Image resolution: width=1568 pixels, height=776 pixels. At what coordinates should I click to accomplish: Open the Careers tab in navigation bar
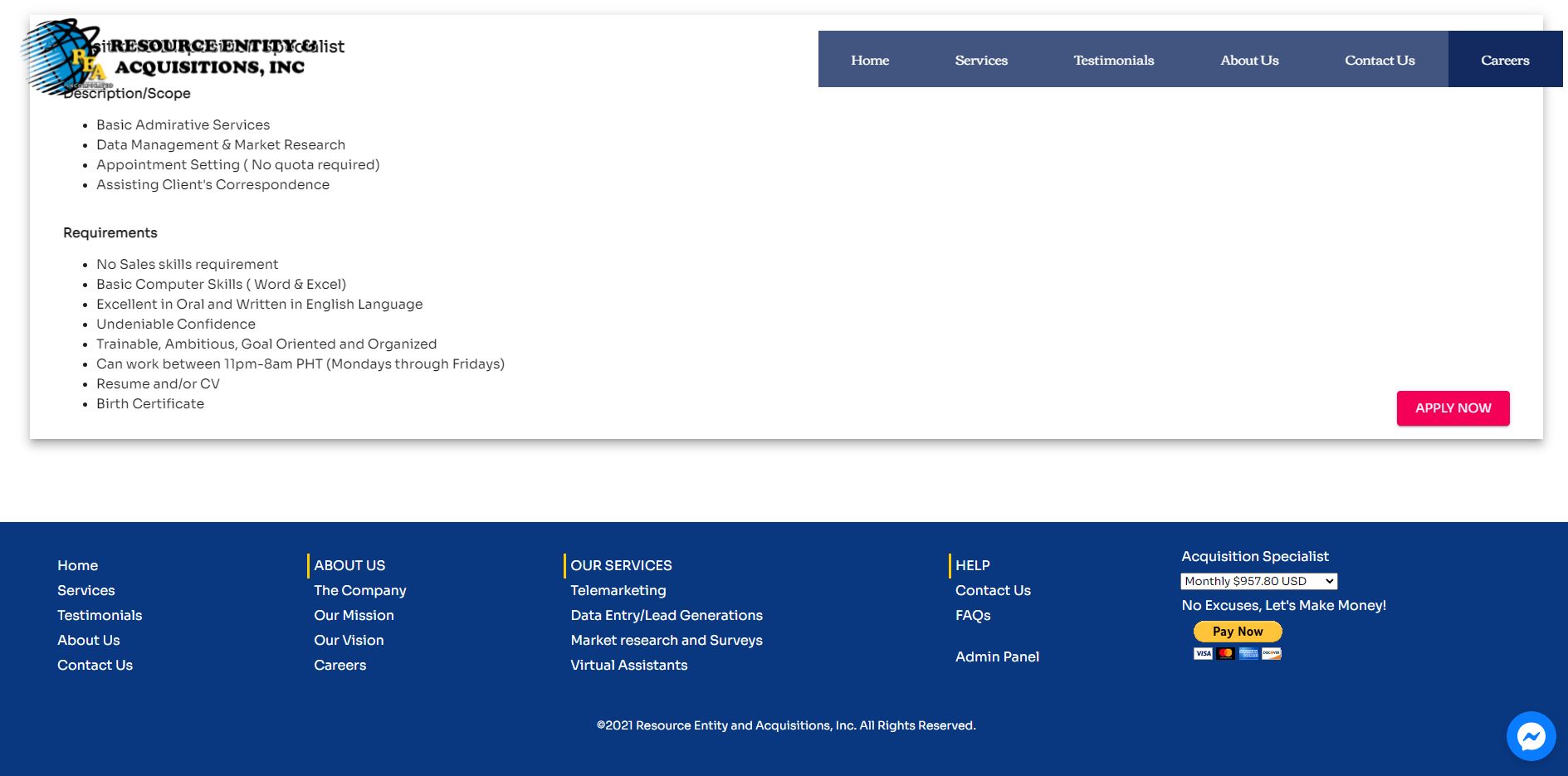pyautogui.click(x=1504, y=60)
